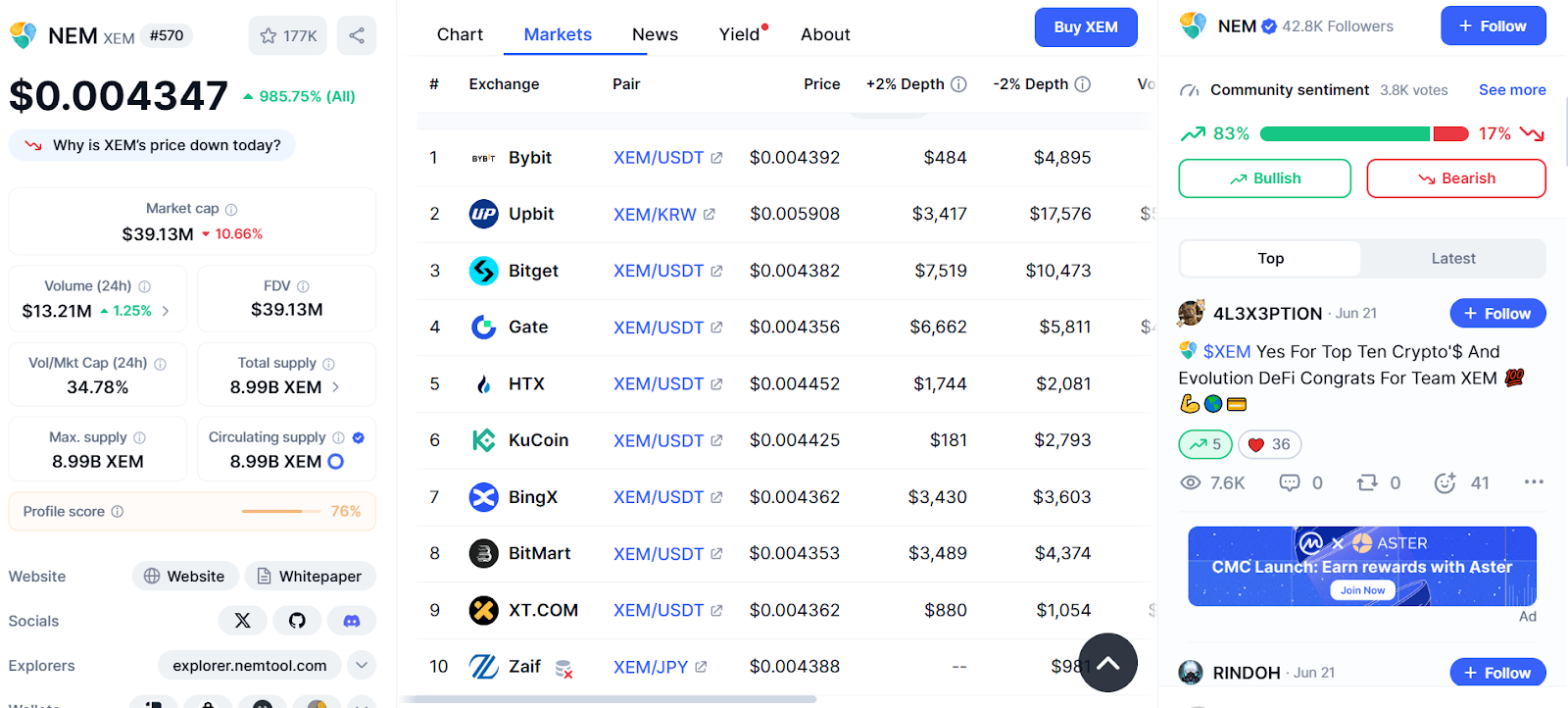Click the $XEM ticker tag in post
Screen dimensions: 1568x708
click(x=1226, y=351)
